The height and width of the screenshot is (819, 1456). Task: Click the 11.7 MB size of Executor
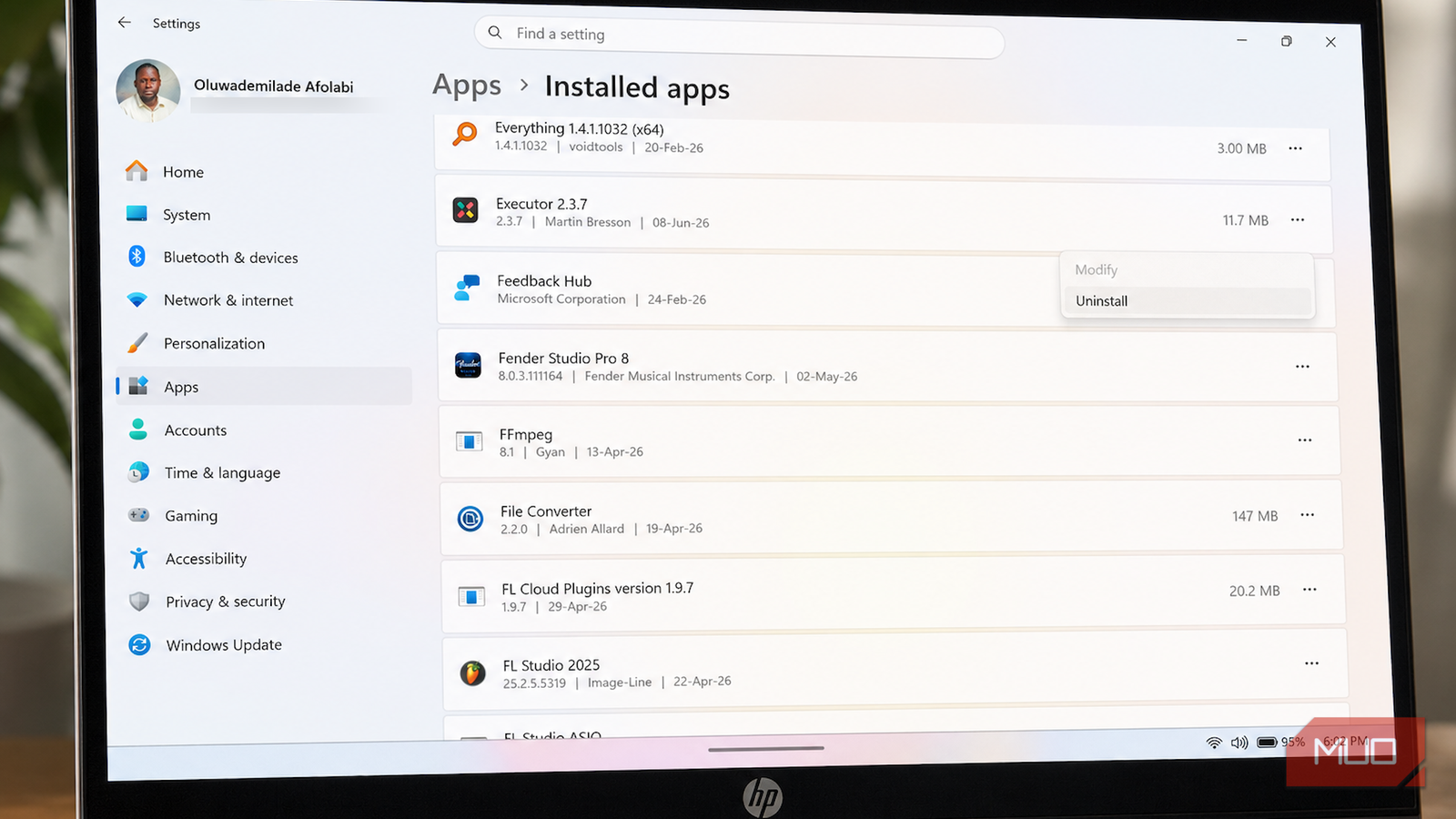[1246, 220]
